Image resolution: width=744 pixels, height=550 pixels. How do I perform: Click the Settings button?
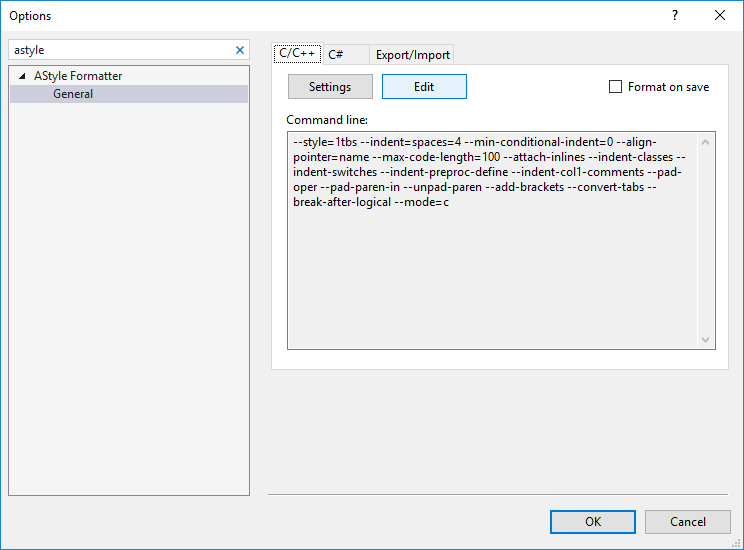[x=330, y=87]
